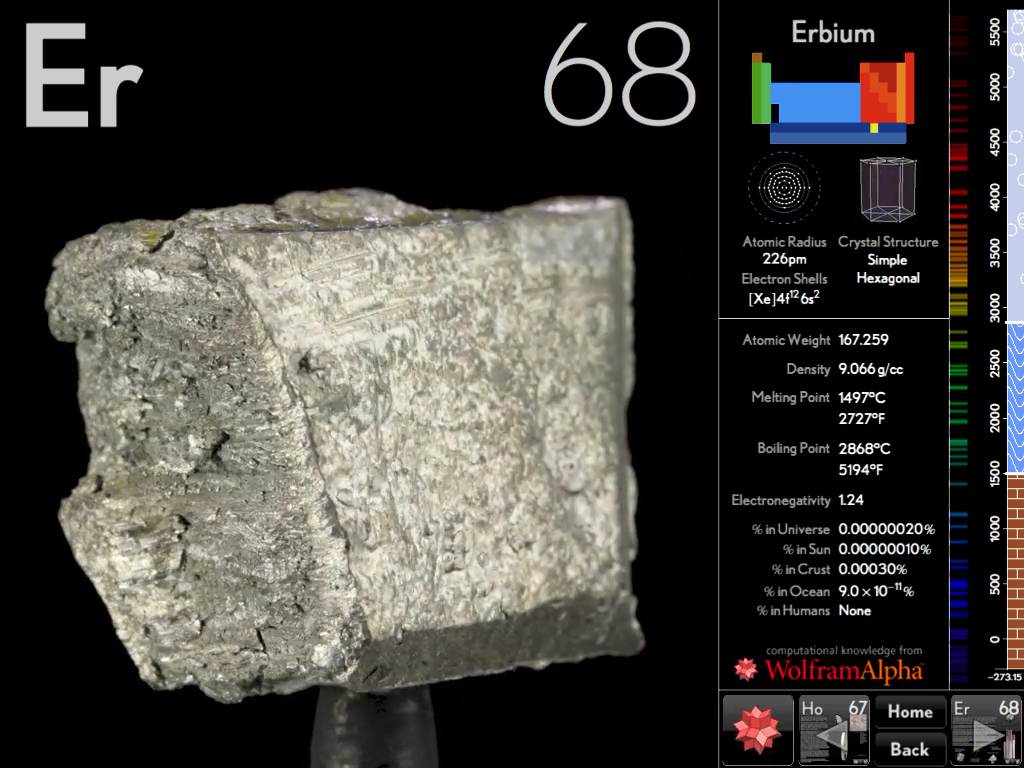Click the emission spectrum color strip
The height and width of the screenshot is (768, 1024).
[958, 340]
